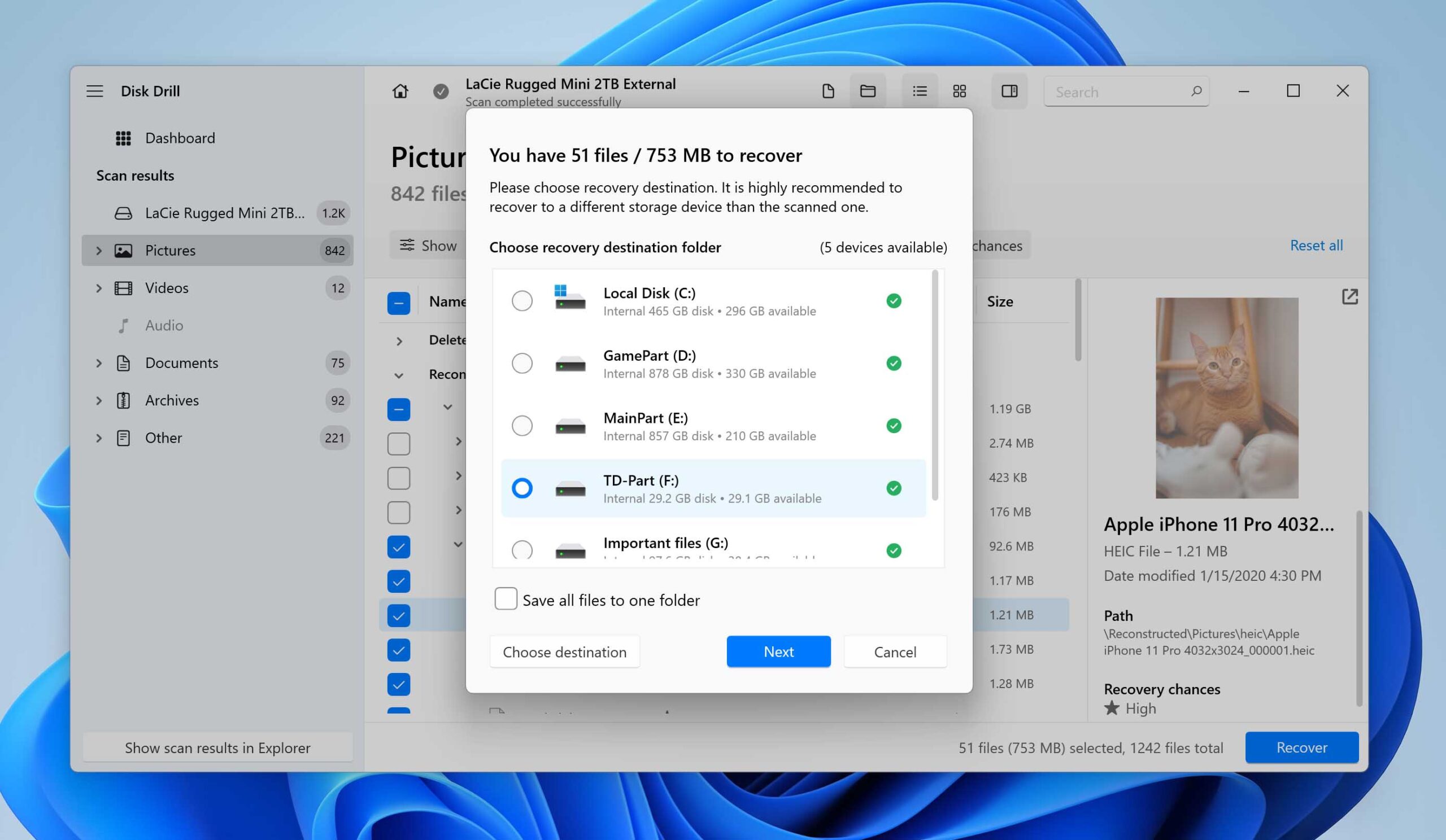Check the box in the 2.74 MB row
The width and height of the screenshot is (1446, 840).
click(x=399, y=444)
